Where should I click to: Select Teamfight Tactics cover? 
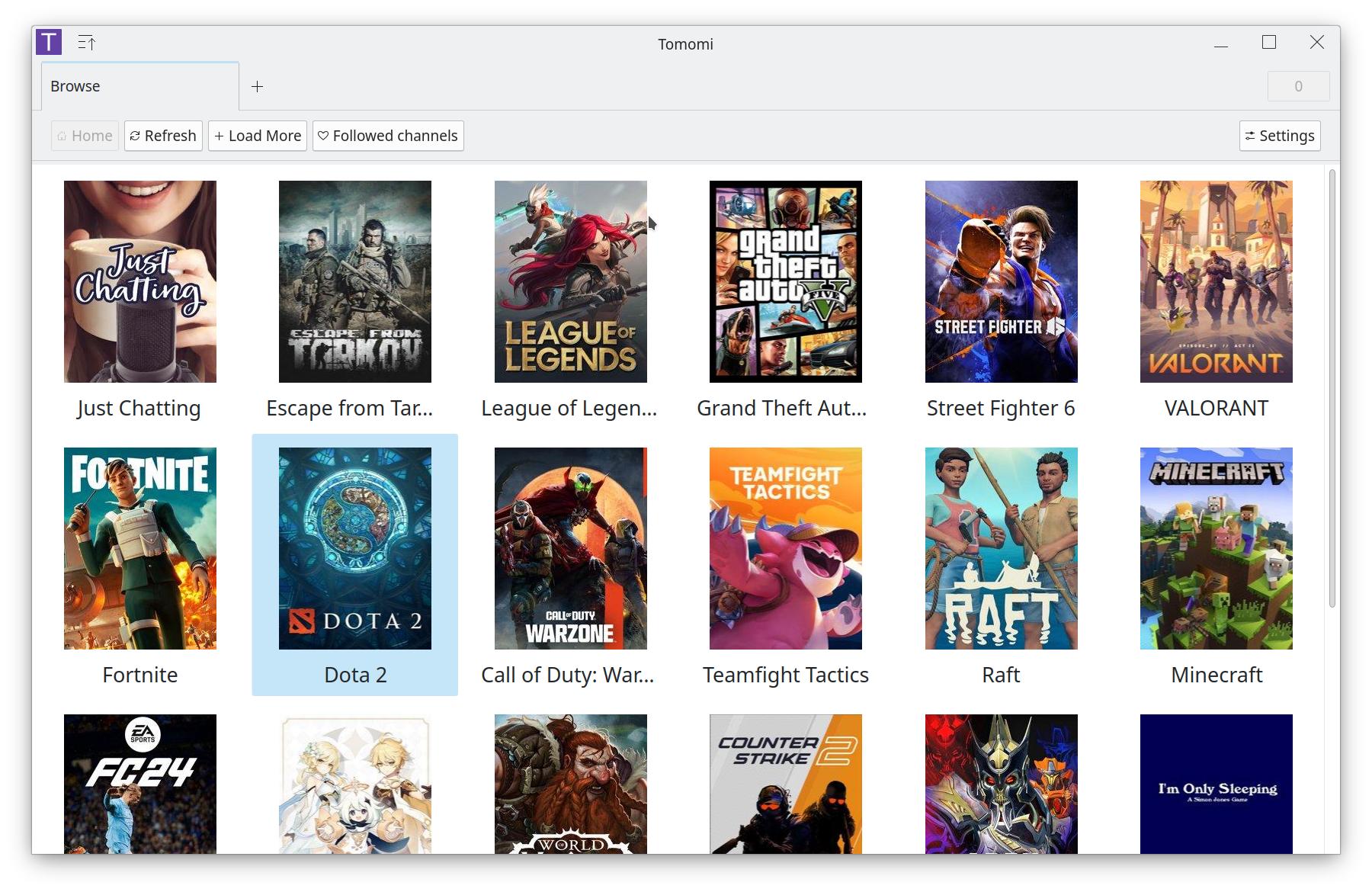(x=786, y=548)
